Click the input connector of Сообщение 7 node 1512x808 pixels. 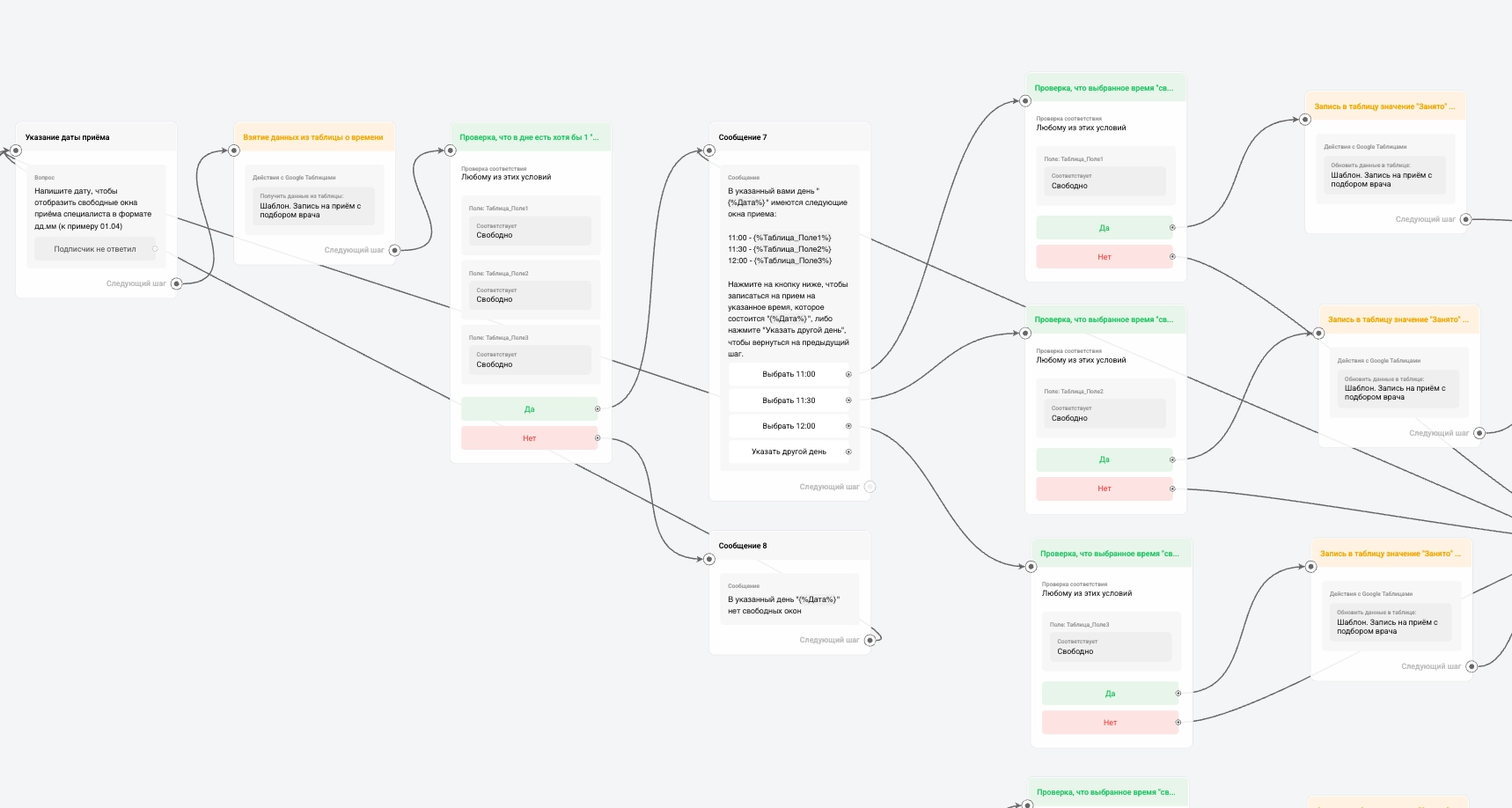(x=709, y=151)
